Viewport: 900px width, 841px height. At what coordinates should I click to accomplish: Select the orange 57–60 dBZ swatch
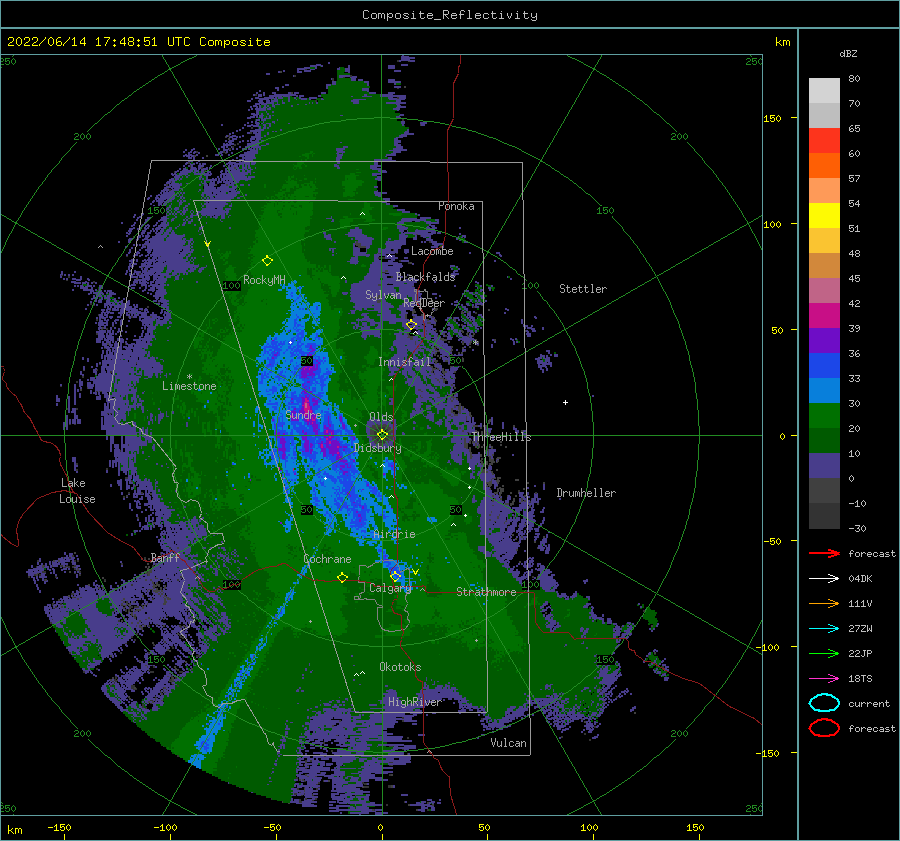click(824, 165)
